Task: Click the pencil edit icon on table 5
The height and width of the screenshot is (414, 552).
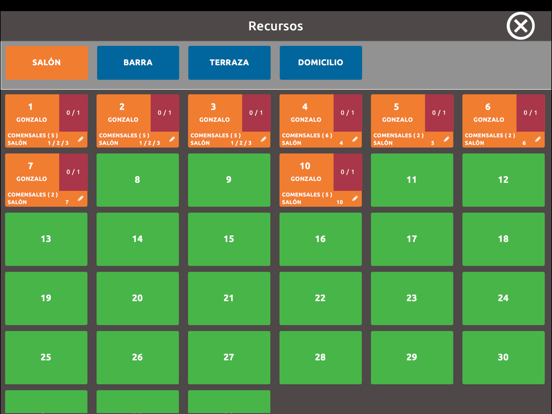Action: tap(446, 139)
